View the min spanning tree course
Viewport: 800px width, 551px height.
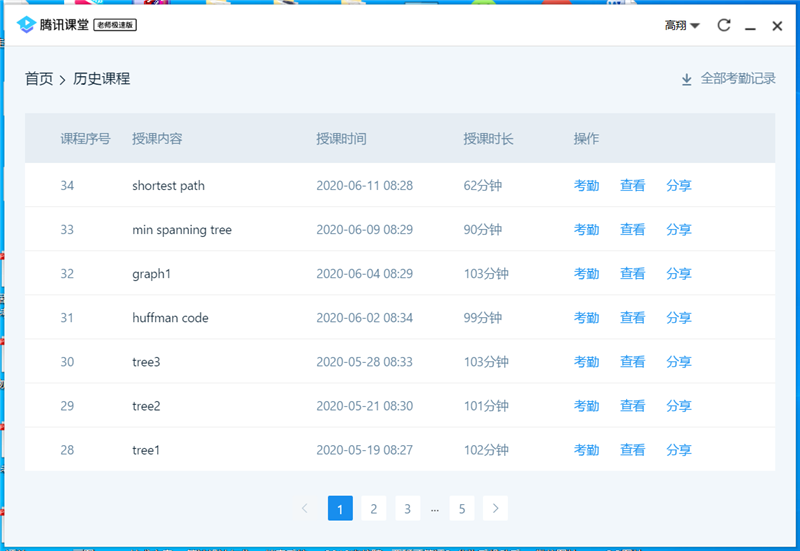click(632, 230)
